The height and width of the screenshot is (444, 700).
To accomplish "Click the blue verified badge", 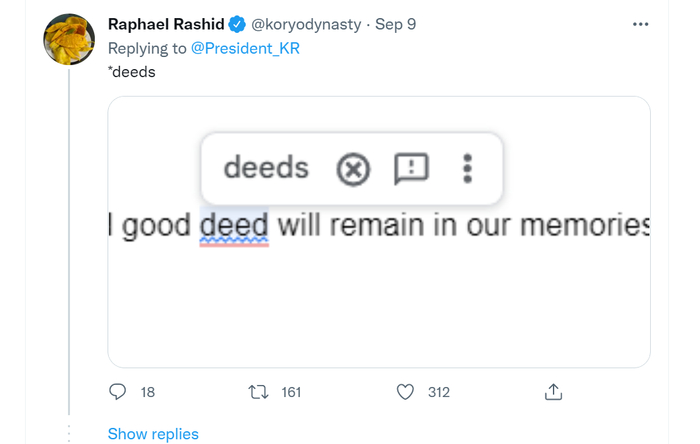I will [239, 24].
